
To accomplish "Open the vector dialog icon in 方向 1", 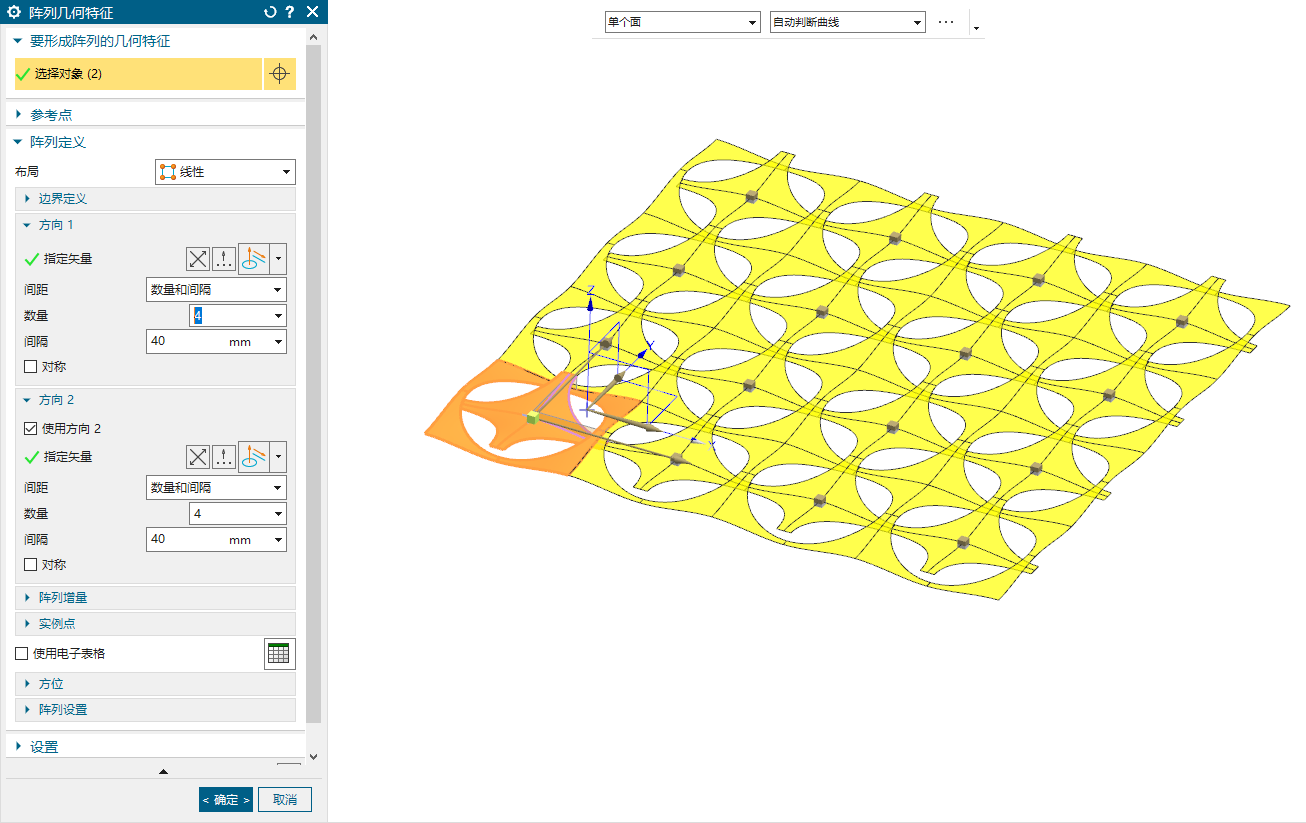I will click(x=224, y=259).
